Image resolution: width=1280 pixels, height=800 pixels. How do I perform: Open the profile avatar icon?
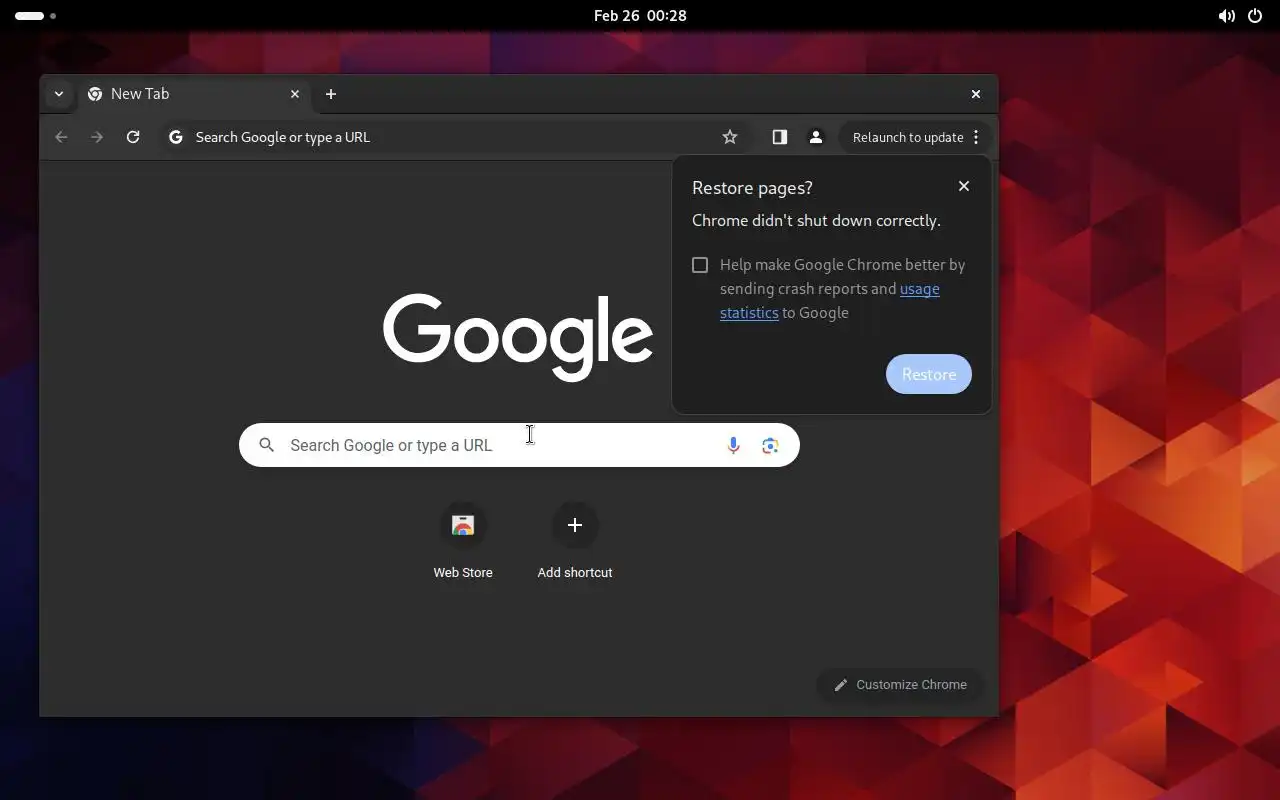[816, 137]
